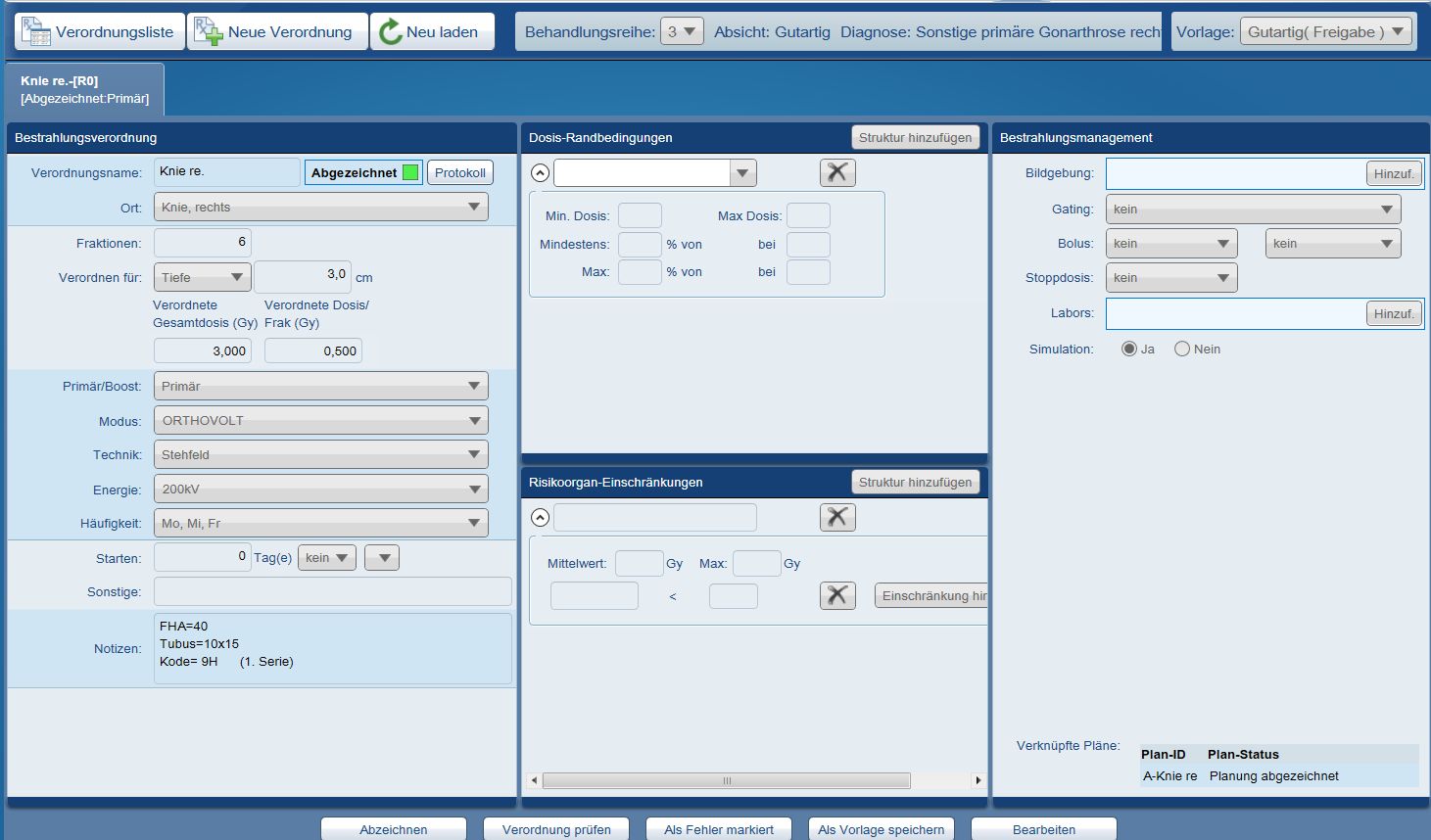Image resolution: width=1431 pixels, height=840 pixels.
Task: Open the Protokoll button
Action: [459, 173]
